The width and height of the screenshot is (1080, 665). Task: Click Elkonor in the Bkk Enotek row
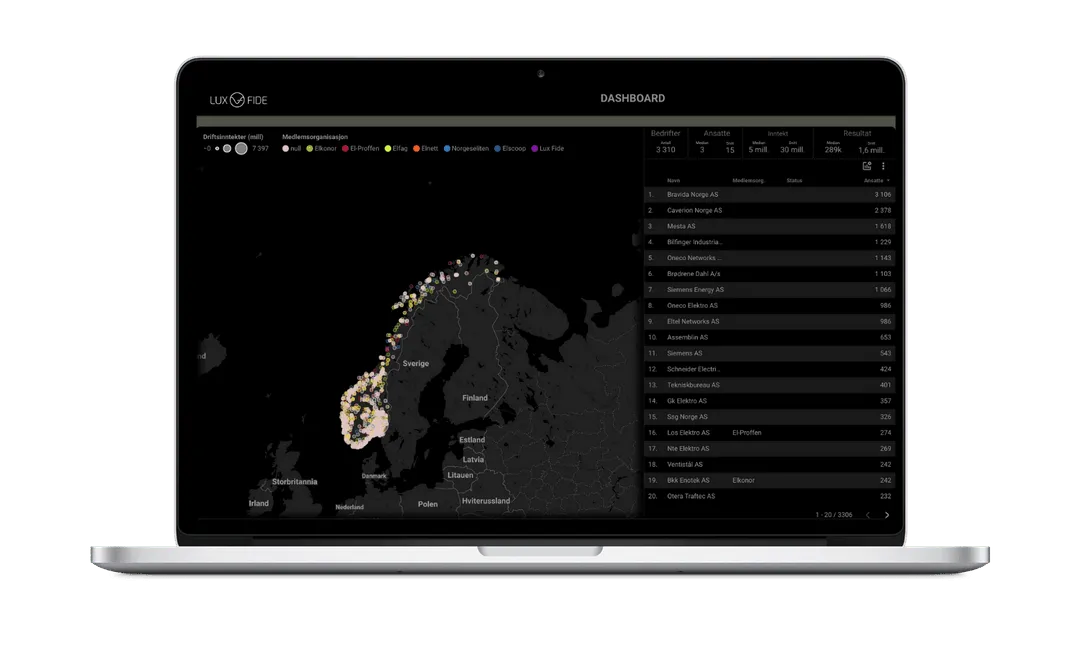(743, 480)
